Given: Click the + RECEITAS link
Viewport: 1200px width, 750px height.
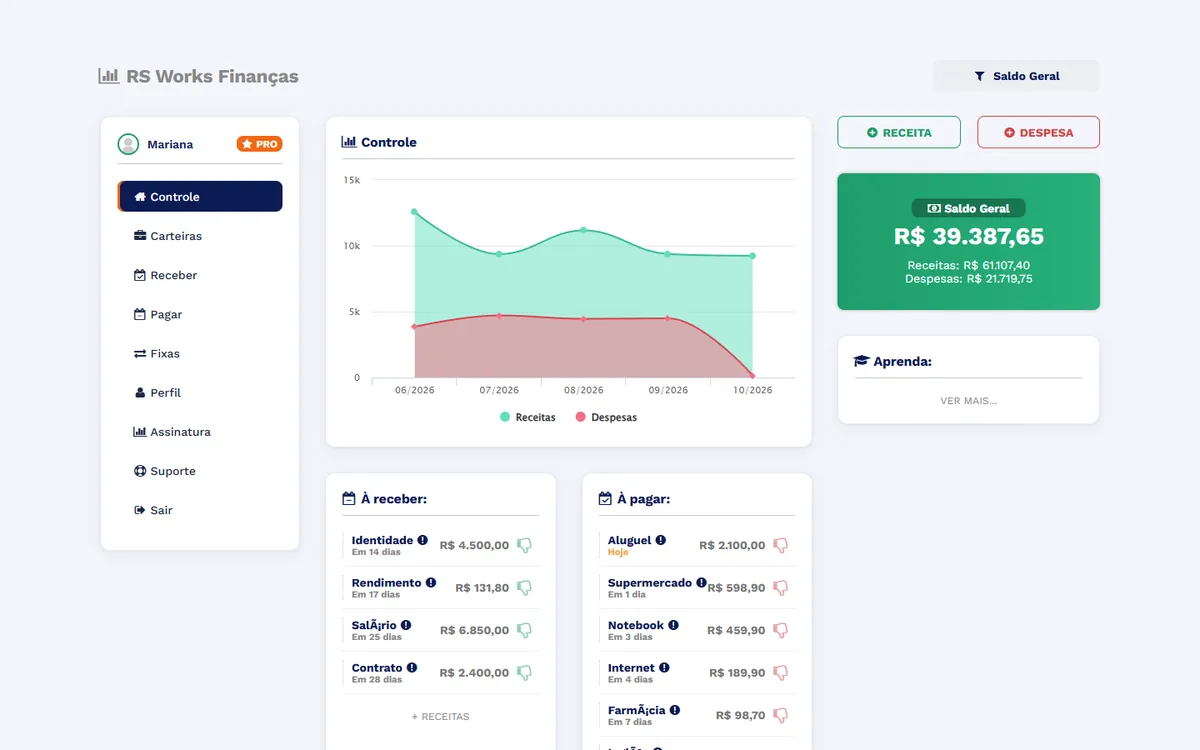Looking at the screenshot, I should 440,717.
